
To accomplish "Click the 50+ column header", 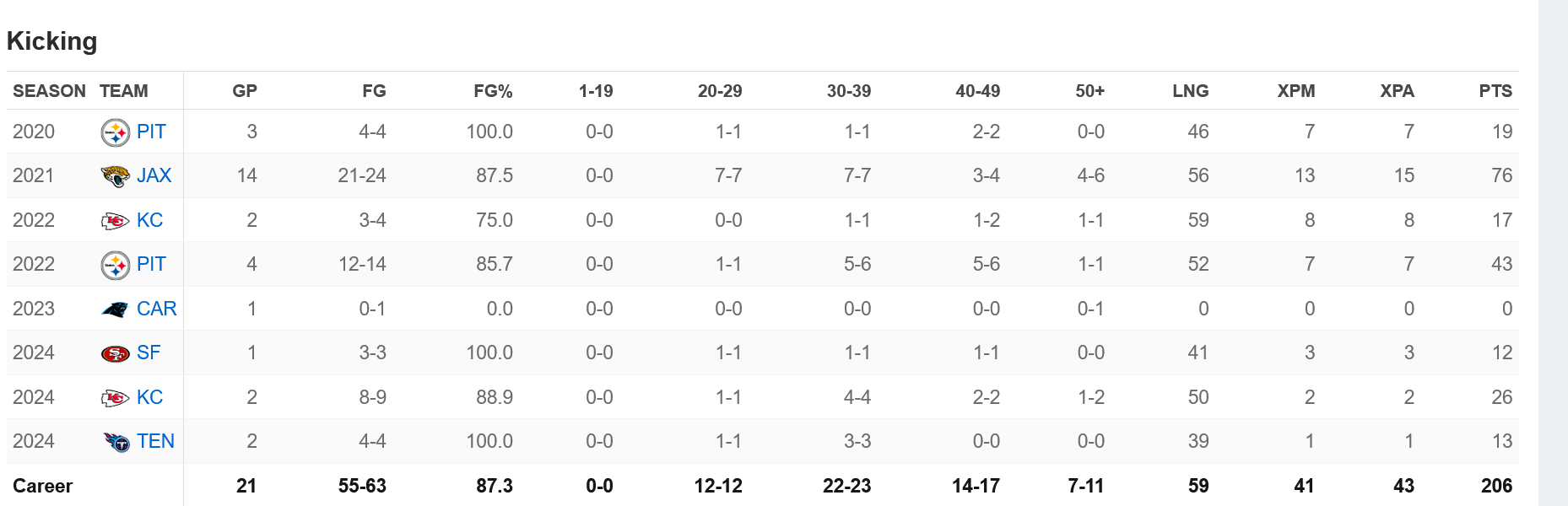I will click(x=1089, y=91).
